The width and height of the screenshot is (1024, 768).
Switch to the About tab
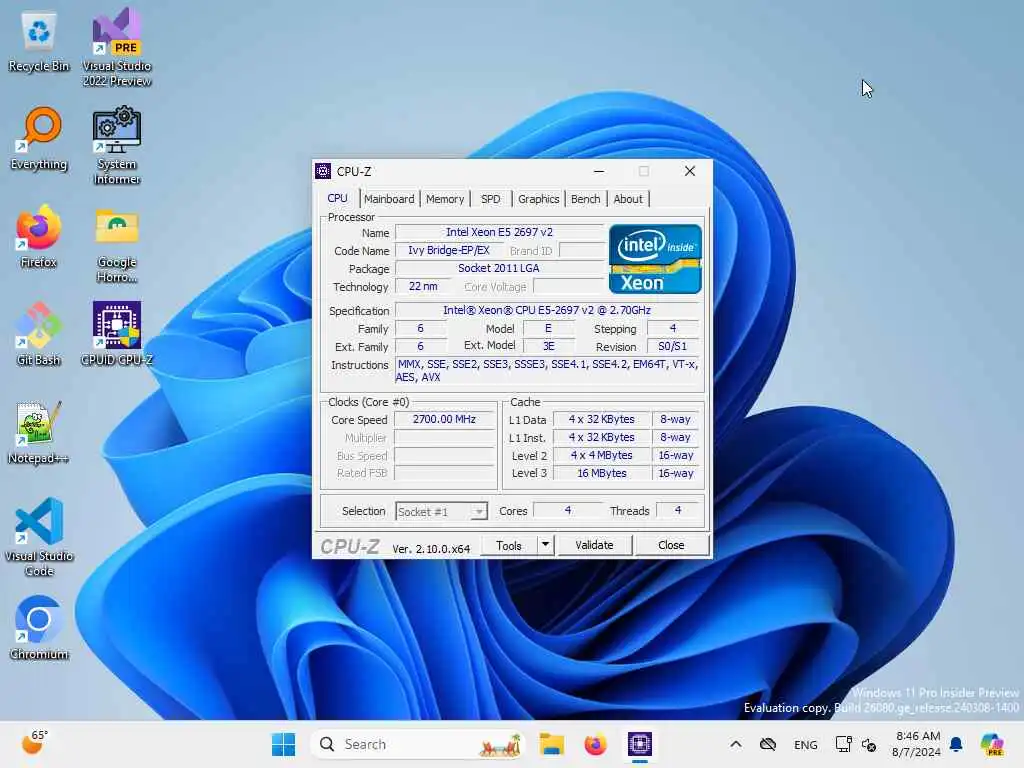628,199
